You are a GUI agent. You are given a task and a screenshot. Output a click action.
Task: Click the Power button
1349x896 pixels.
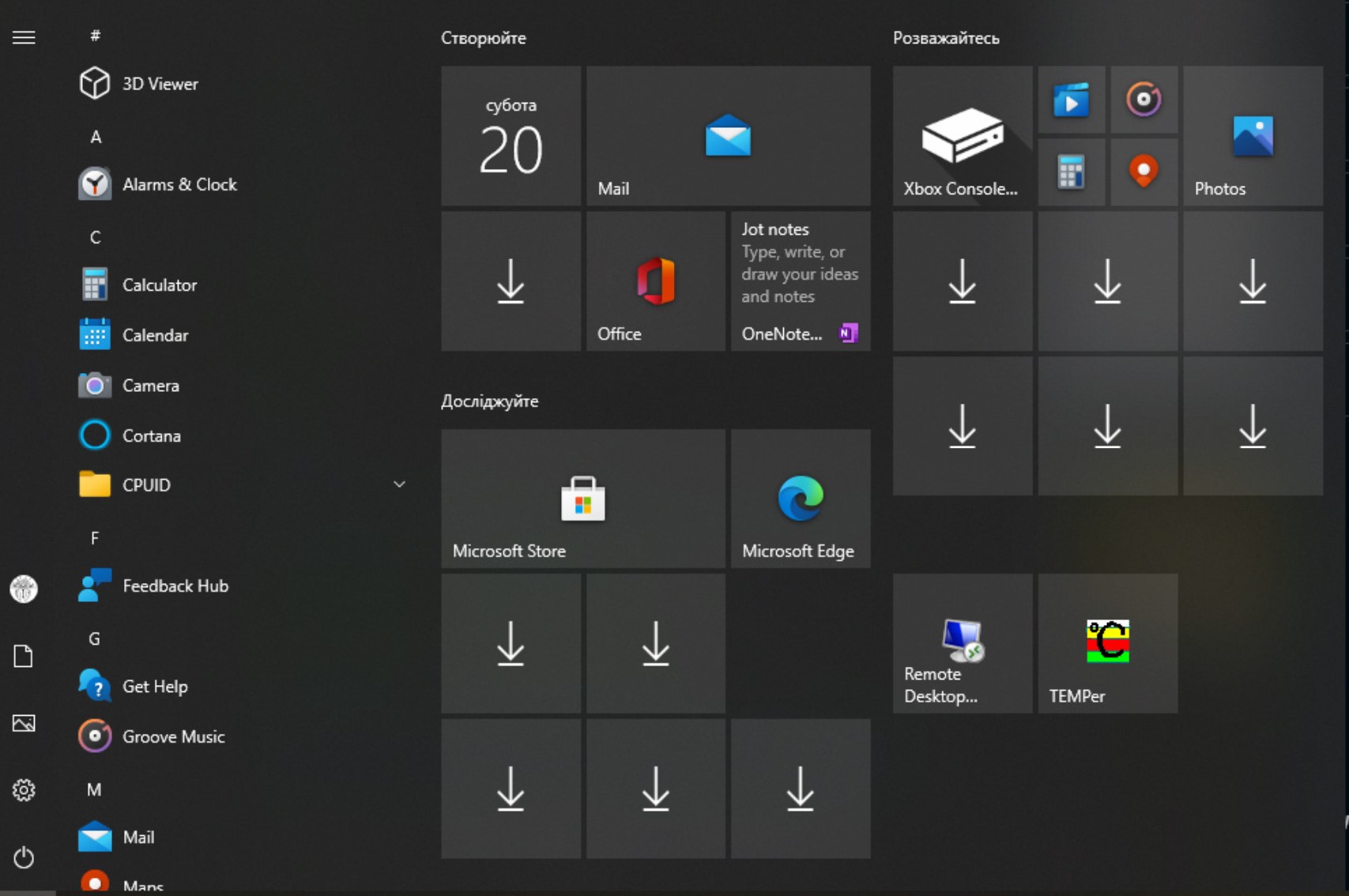click(24, 856)
